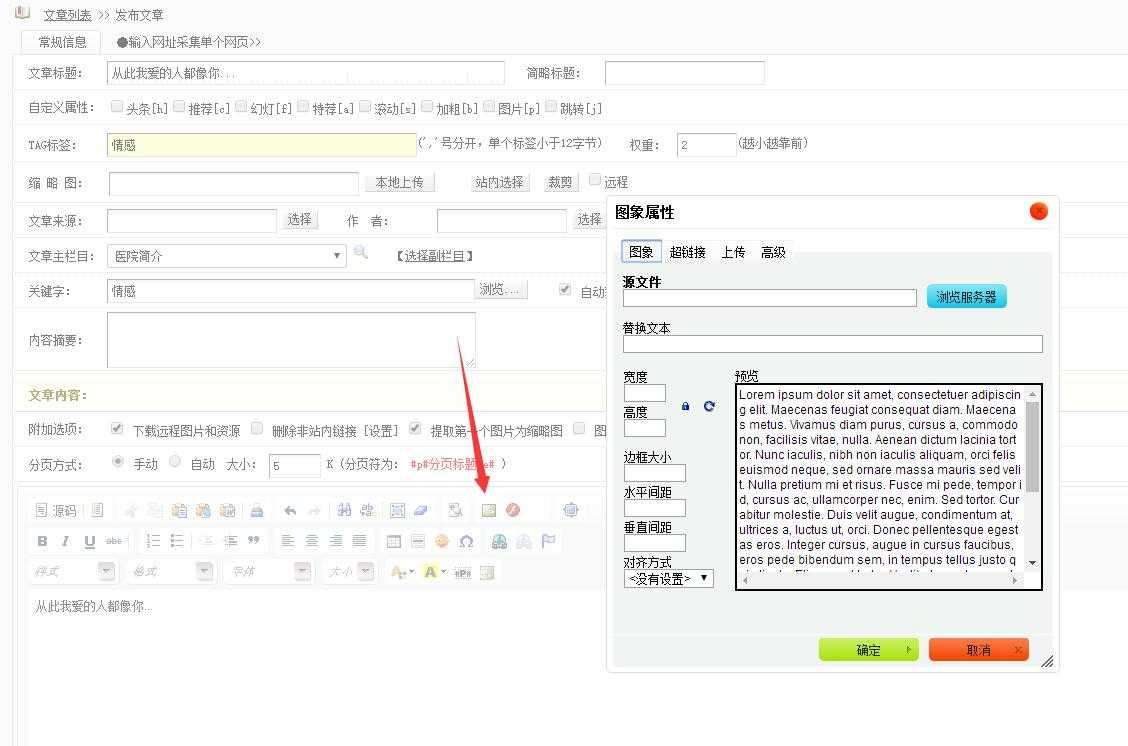Open 输入网址采集单个网页 tab
This screenshot has width=1128, height=746.
click(188, 42)
